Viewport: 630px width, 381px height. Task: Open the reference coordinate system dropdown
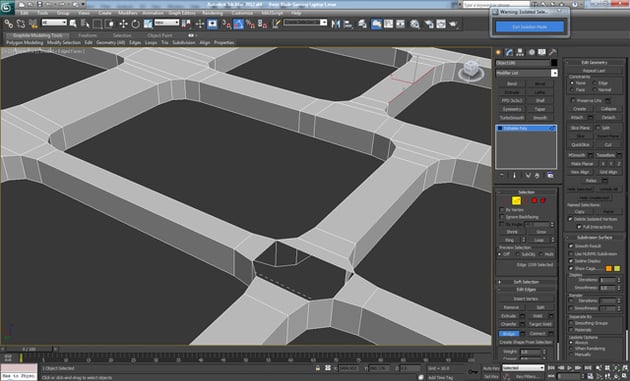pos(167,23)
